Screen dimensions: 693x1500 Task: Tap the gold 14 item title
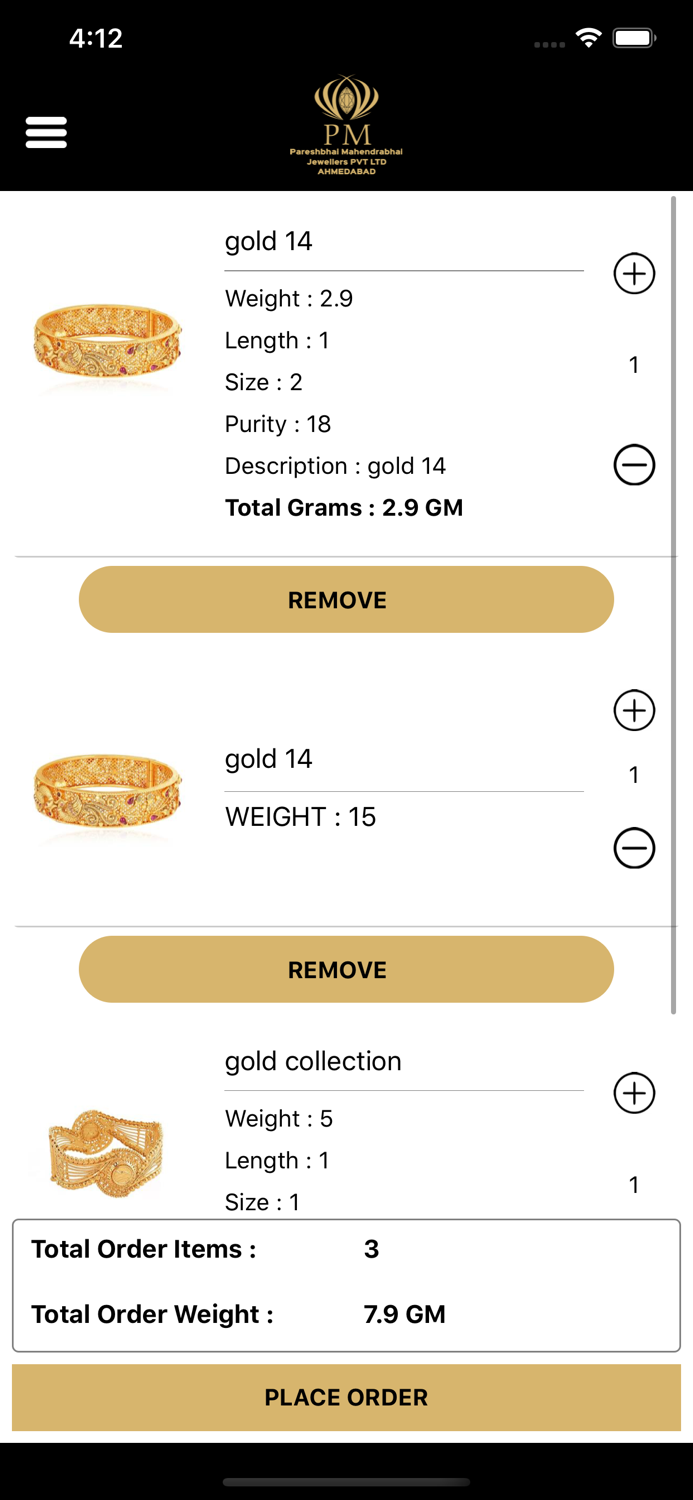[268, 241]
